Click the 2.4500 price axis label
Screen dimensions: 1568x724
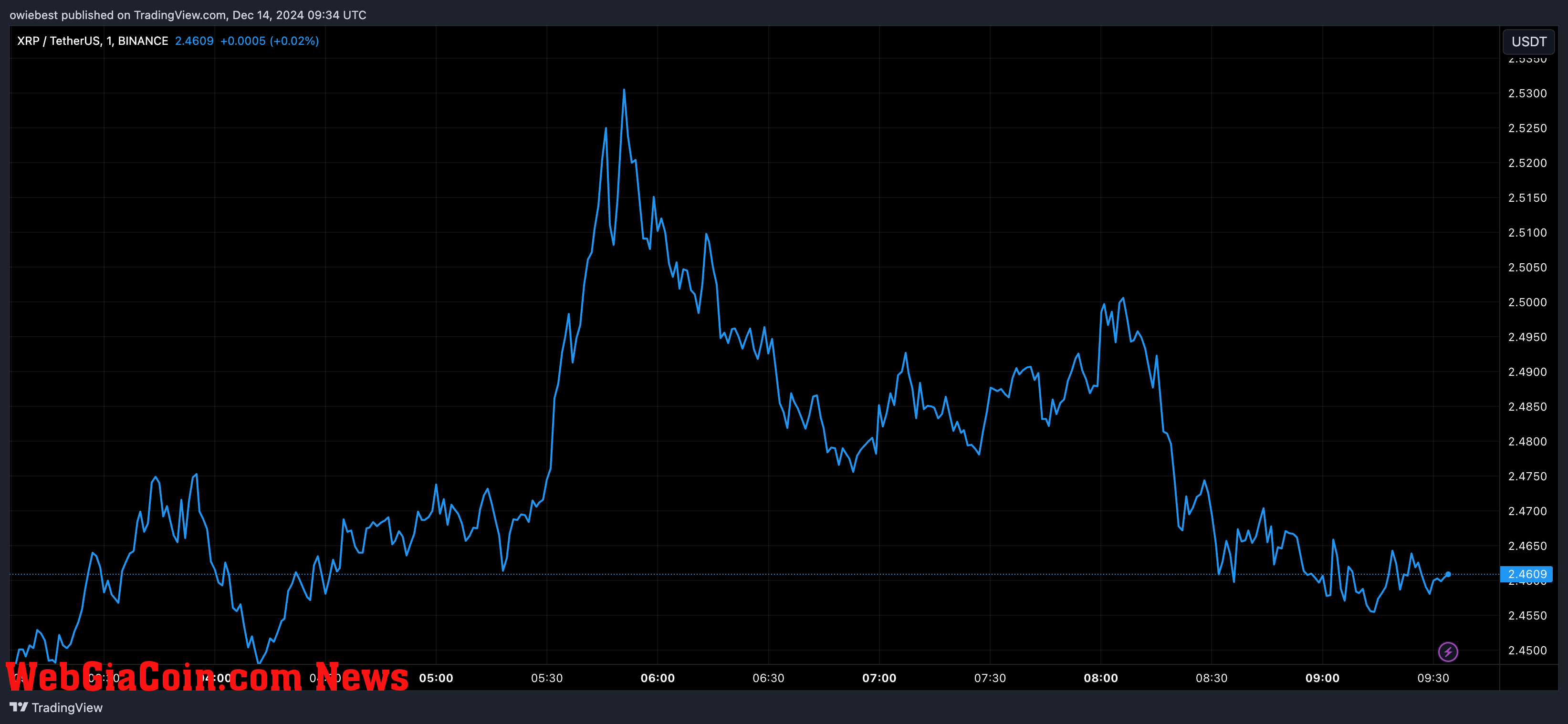(x=1527, y=651)
